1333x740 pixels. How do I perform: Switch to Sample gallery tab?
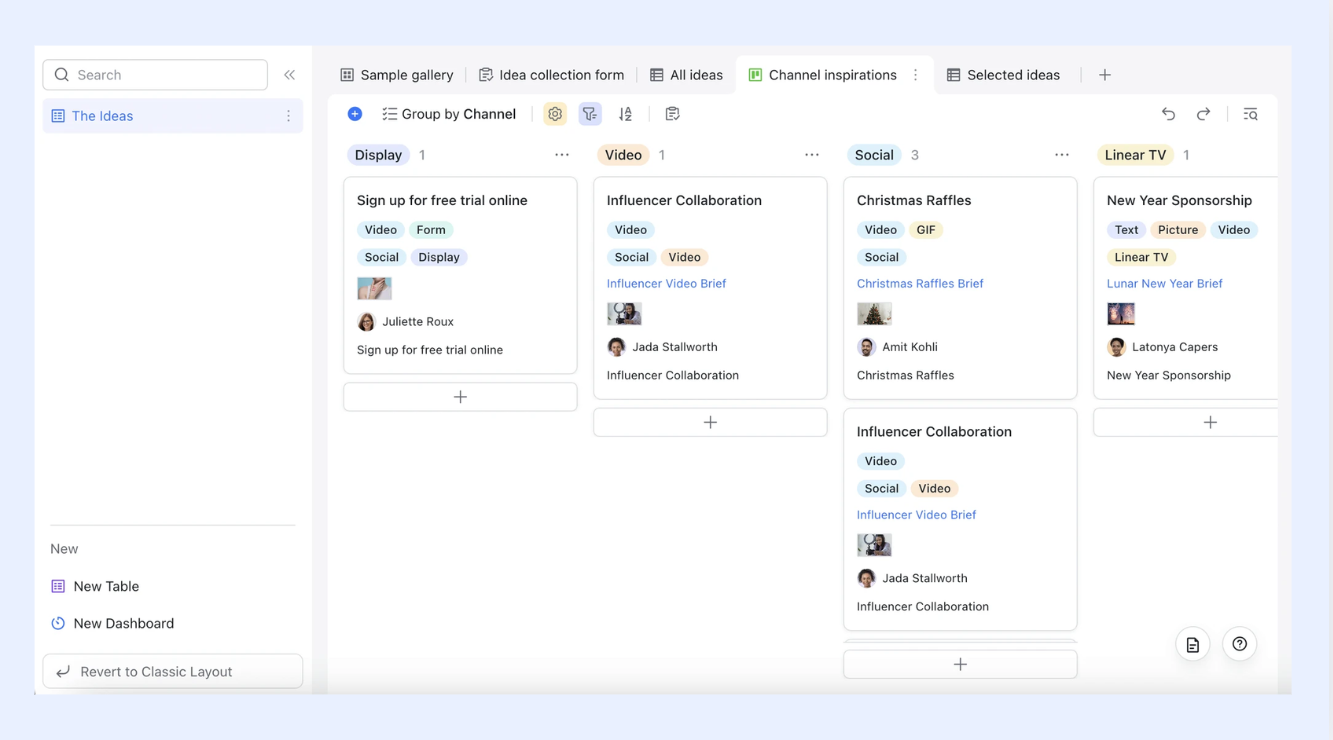[397, 75]
